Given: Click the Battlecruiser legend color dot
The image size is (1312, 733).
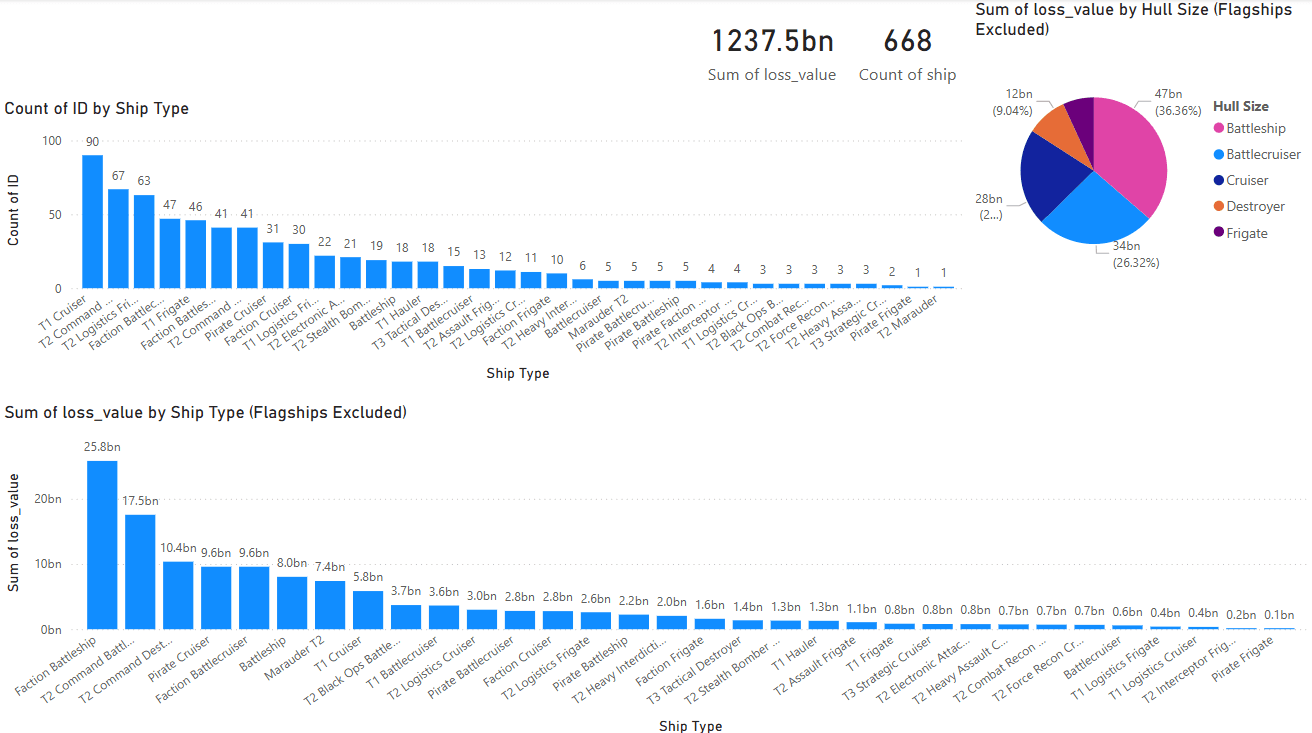Looking at the screenshot, I should [1218, 155].
